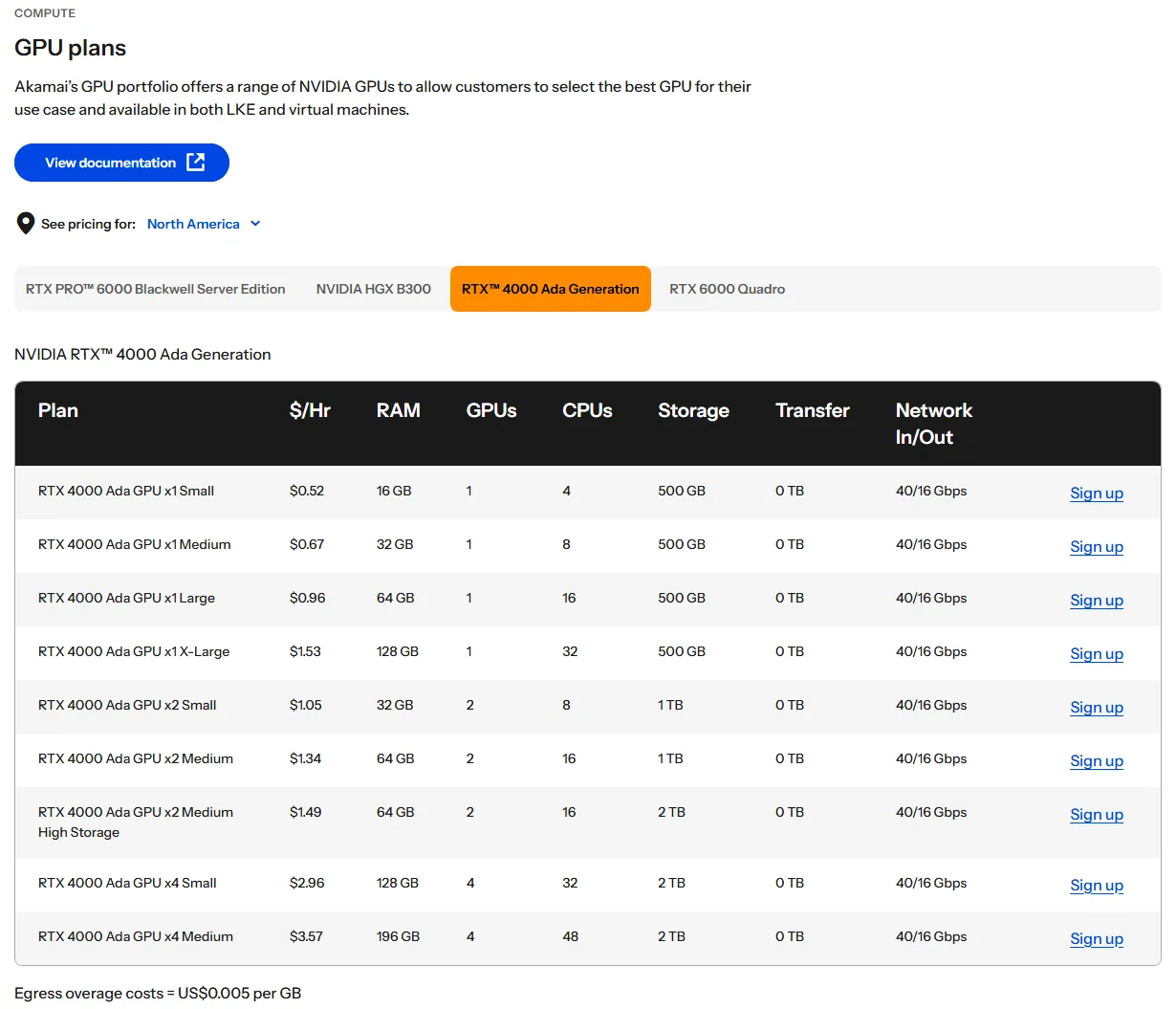The width and height of the screenshot is (1176, 1009).
Task: Switch to the NVIDIA HGX B300 tab
Action: coord(374,289)
